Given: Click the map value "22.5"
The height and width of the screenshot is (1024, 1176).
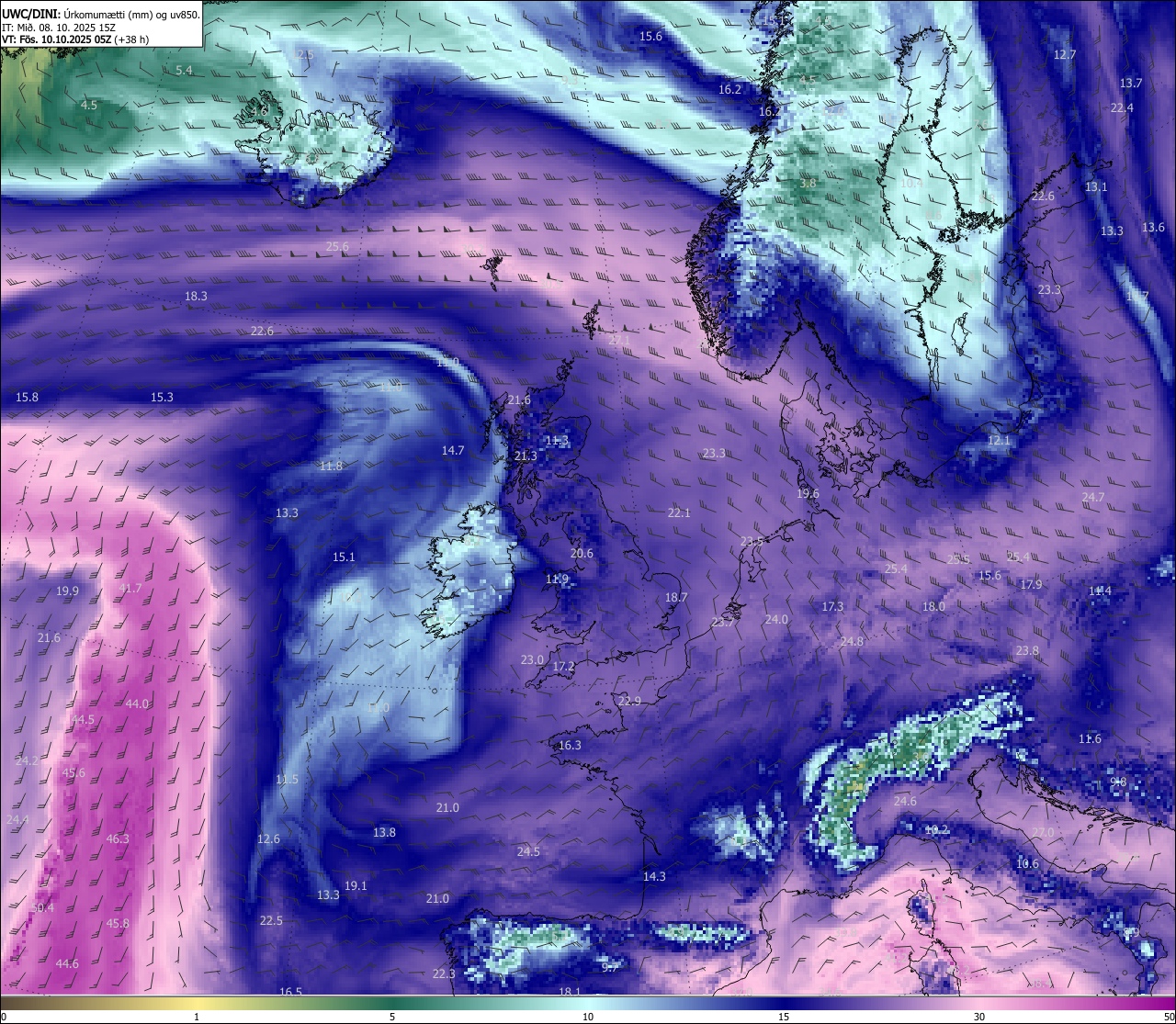Looking at the screenshot, I should point(271,921).
